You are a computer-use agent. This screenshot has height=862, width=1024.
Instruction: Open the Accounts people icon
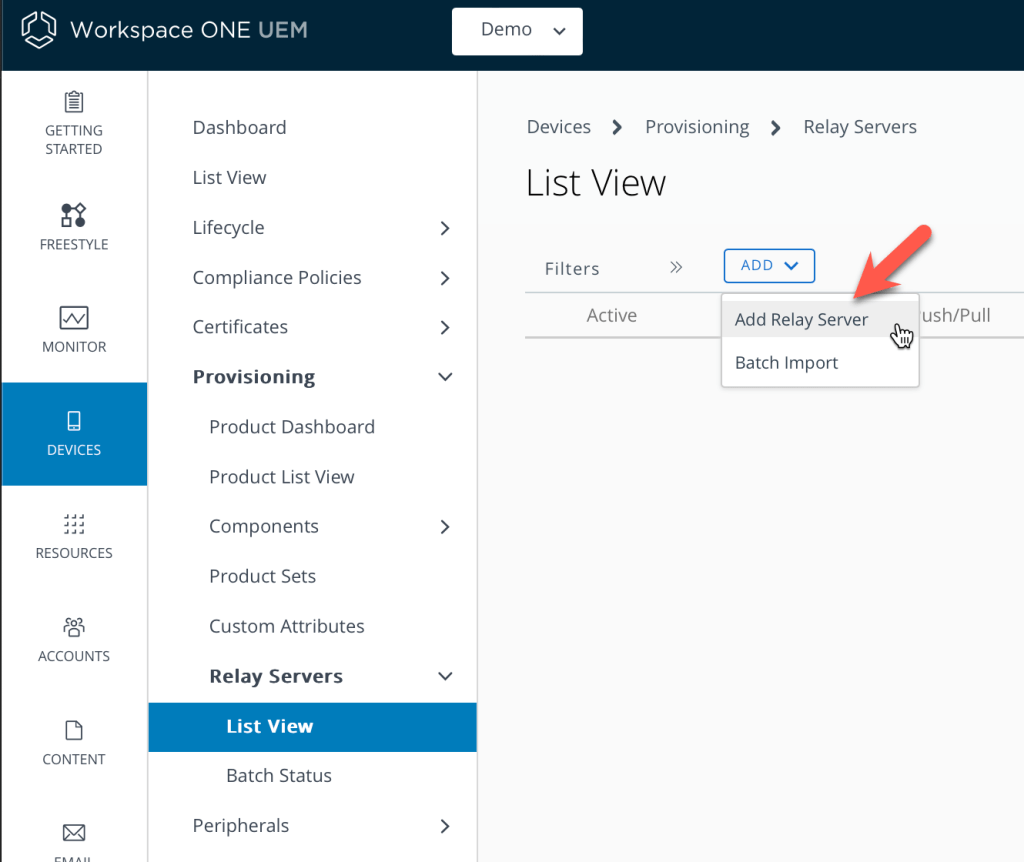[74, 627]
